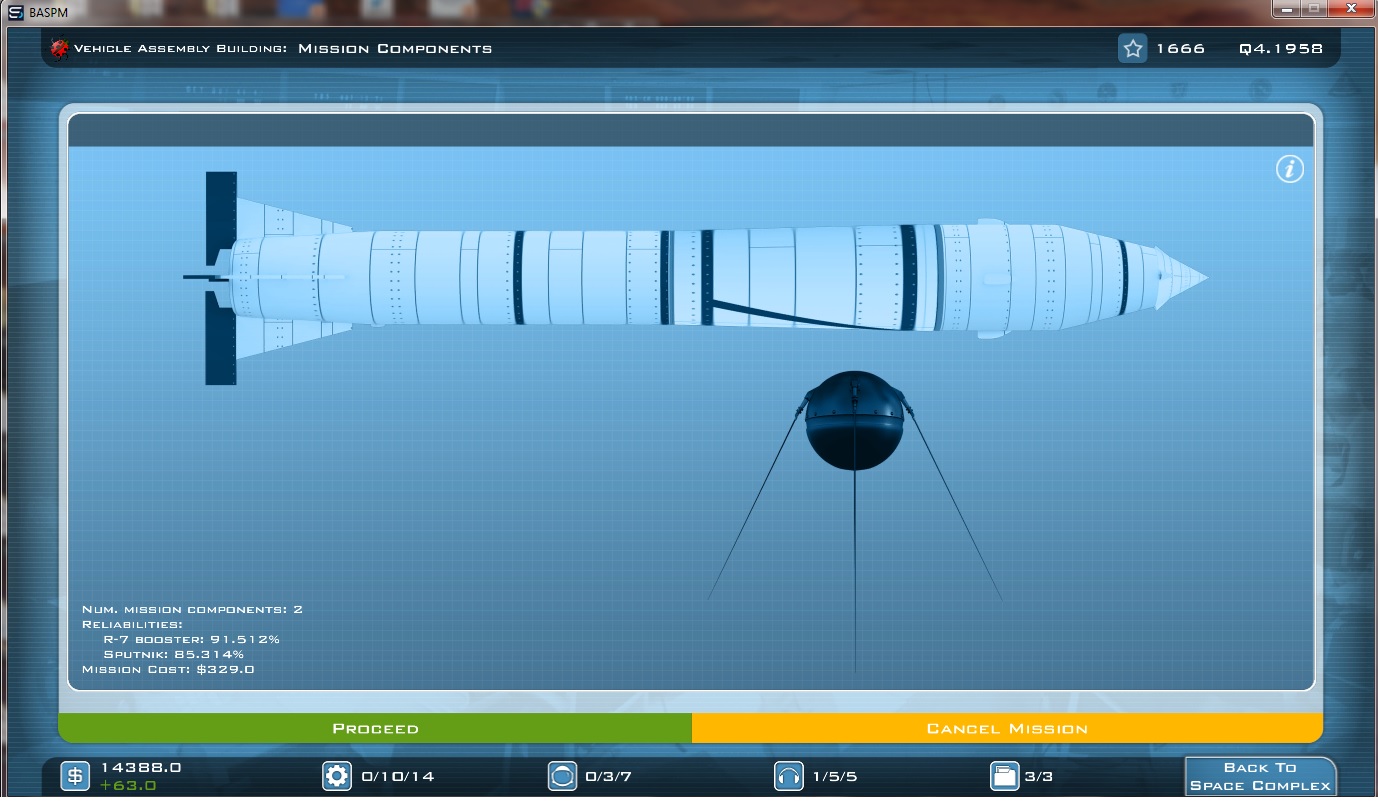Close the BASPM window
The image size is (1378, 803).
1349,8
